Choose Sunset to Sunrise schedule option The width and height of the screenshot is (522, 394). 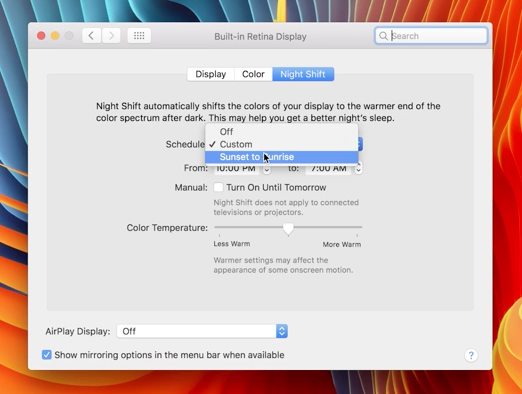[x=281, y=157]
